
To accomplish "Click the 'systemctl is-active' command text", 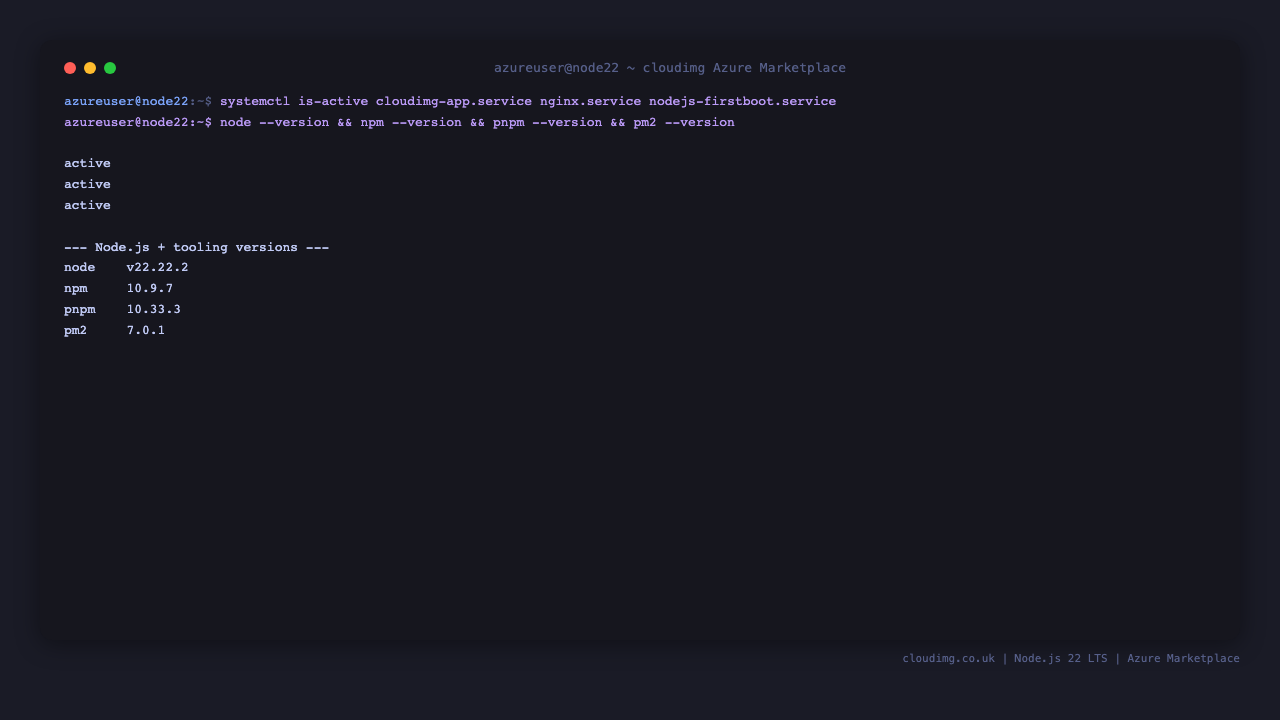I will click(x=294, y=101).
